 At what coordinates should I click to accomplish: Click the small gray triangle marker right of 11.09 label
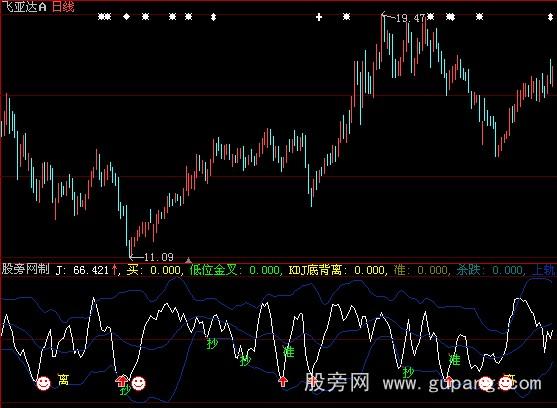(x=188, y=260)
